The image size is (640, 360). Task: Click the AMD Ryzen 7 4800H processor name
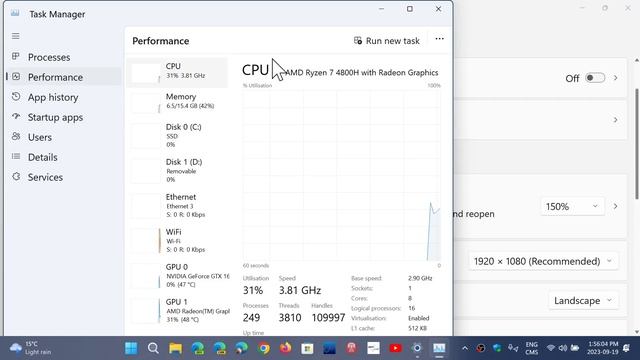click(x=361, y=73)
